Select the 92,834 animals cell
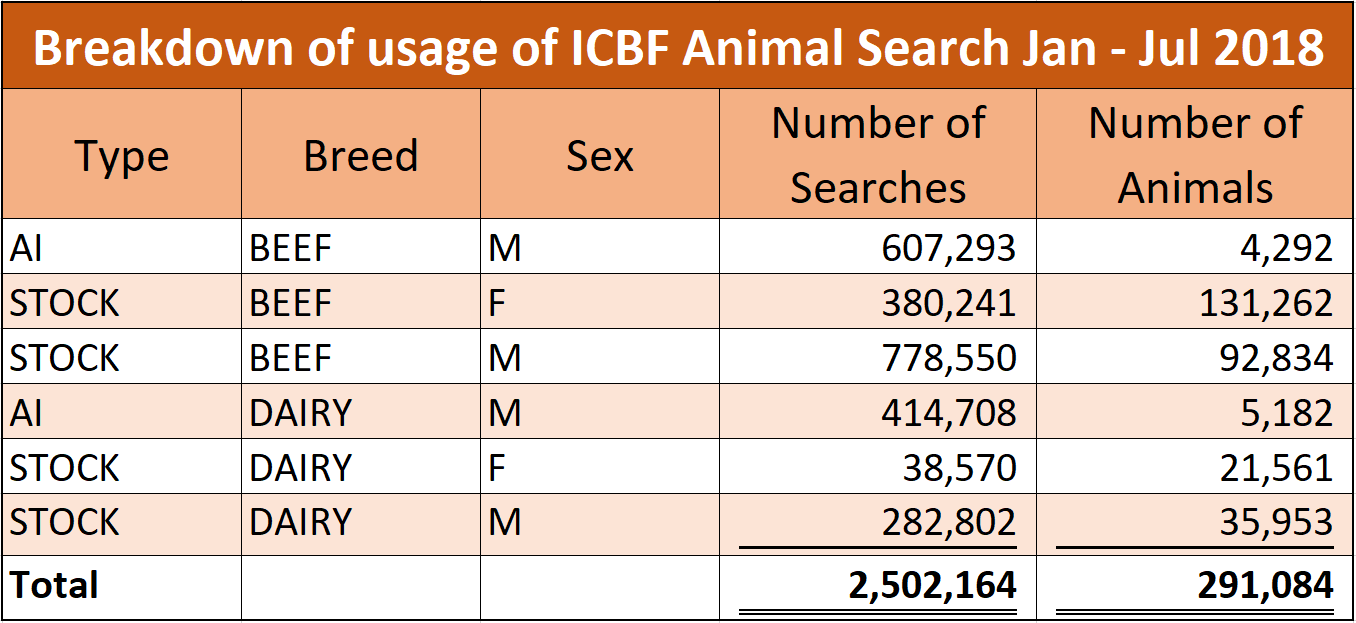The image size is (1356, 623). point(1195,357)
